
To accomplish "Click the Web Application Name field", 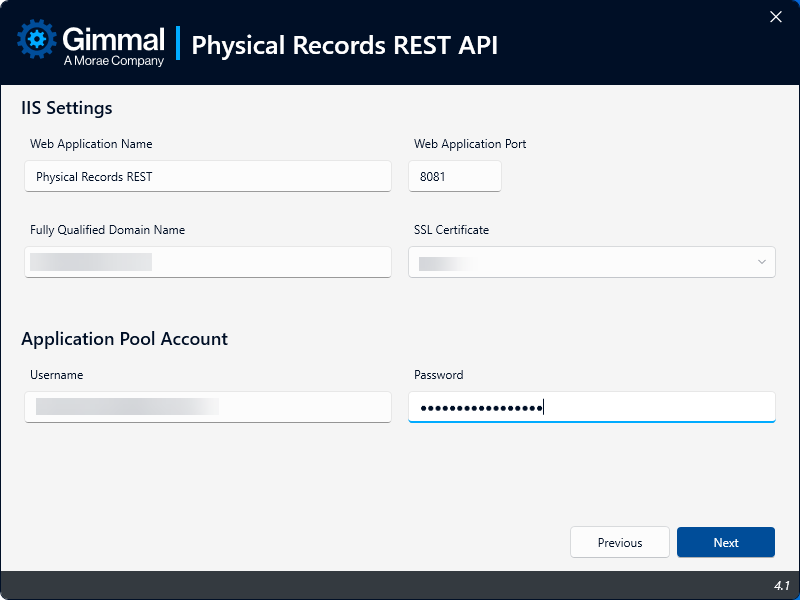I will 208,176.
